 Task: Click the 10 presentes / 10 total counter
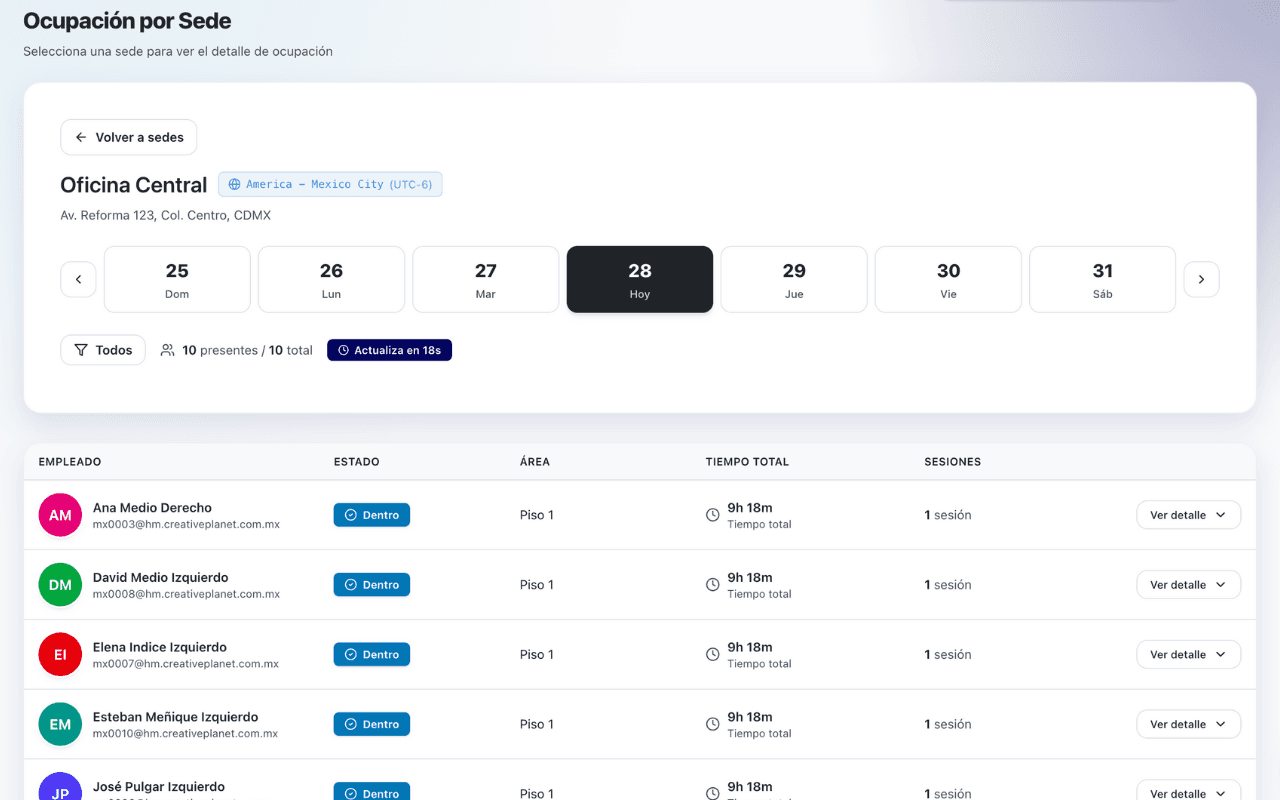pos(237,350)
